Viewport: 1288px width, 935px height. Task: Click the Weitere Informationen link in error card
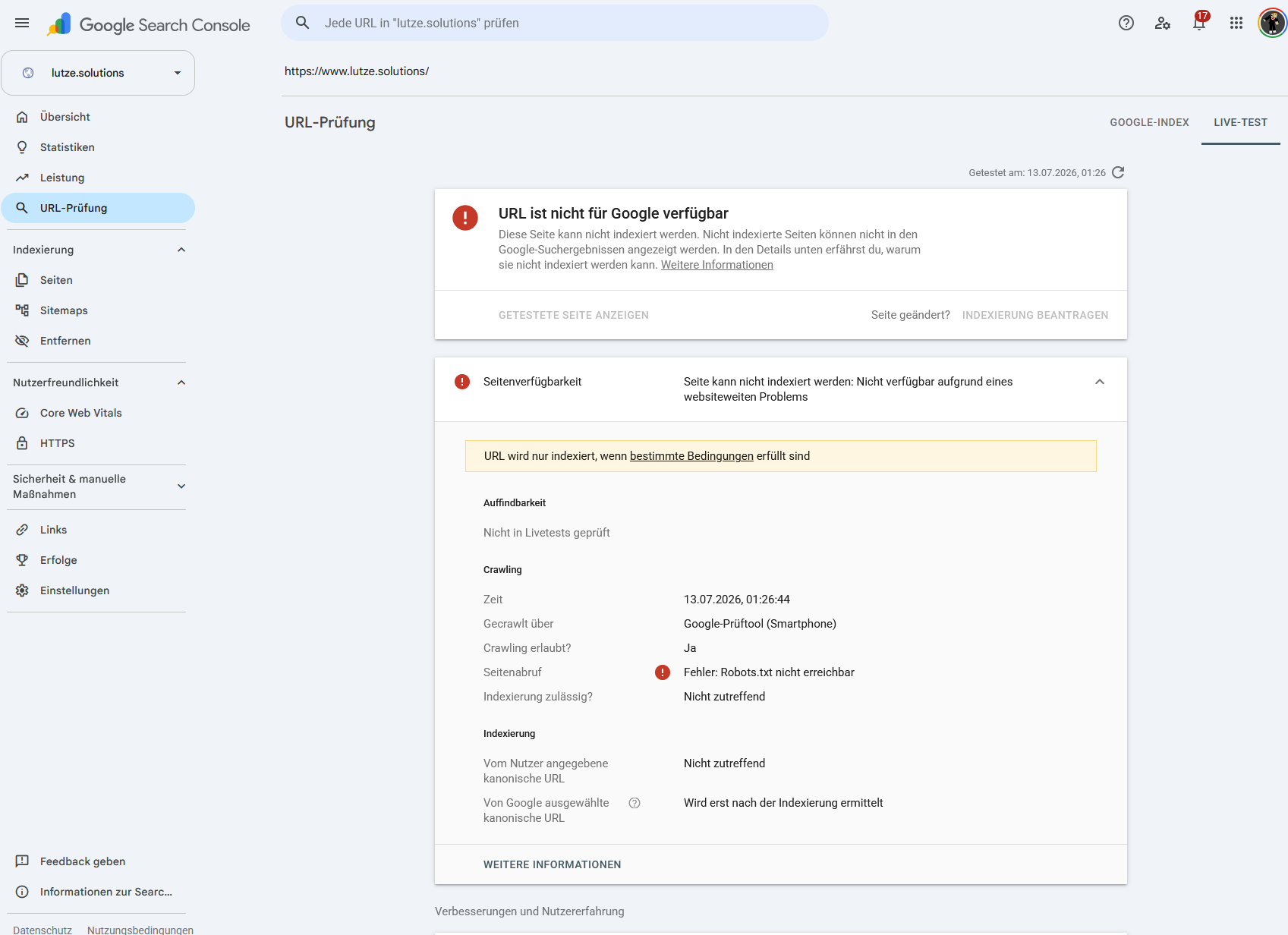coord(716,265)
